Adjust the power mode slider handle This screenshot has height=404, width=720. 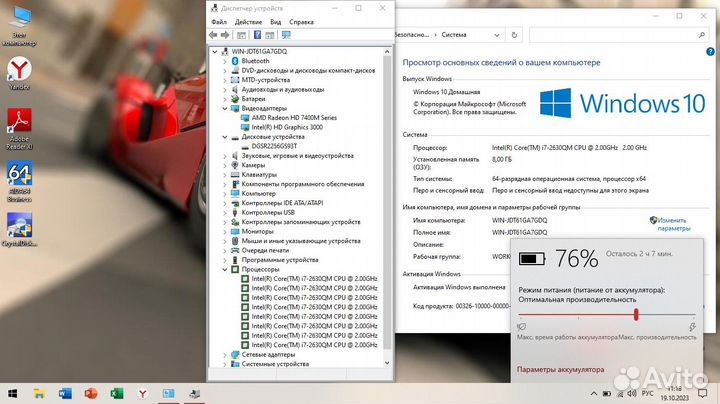click(x=636, y=314)
